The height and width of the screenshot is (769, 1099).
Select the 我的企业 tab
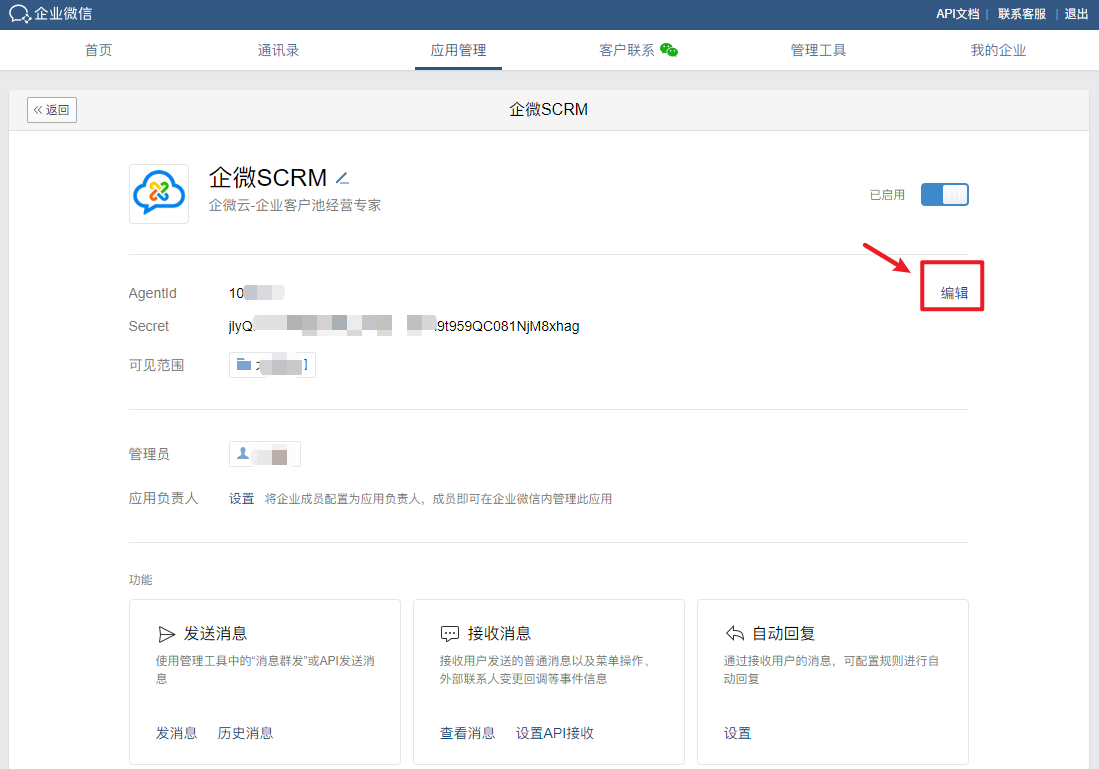tap(998, 50)
